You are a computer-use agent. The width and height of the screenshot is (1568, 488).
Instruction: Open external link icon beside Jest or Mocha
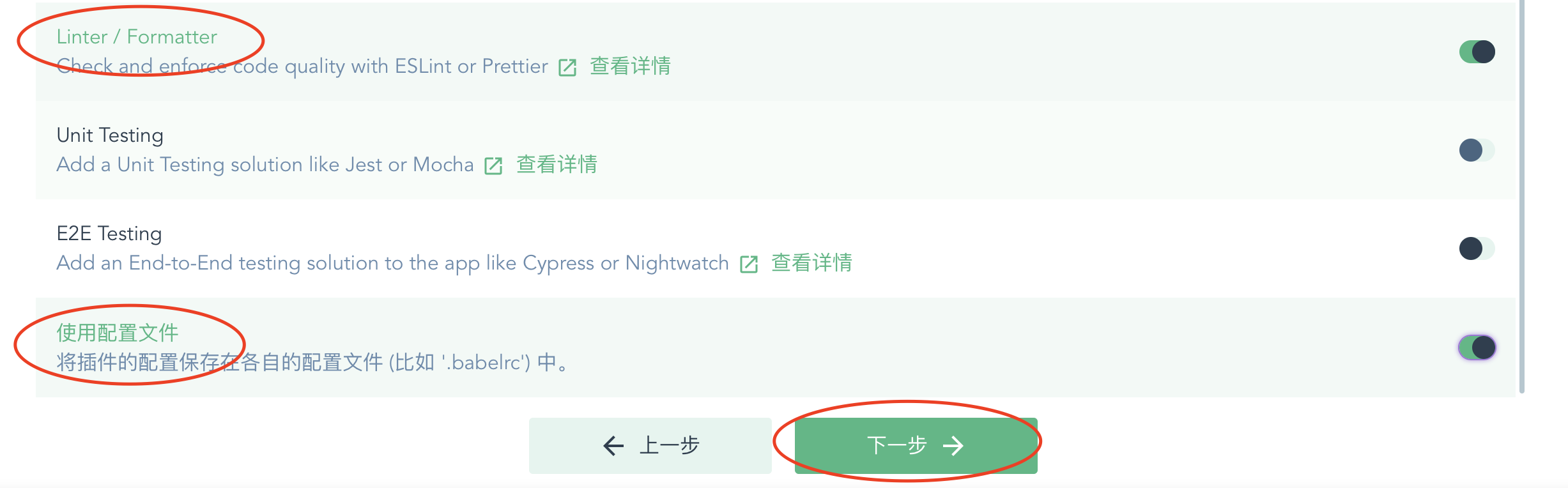pos(493,165)
